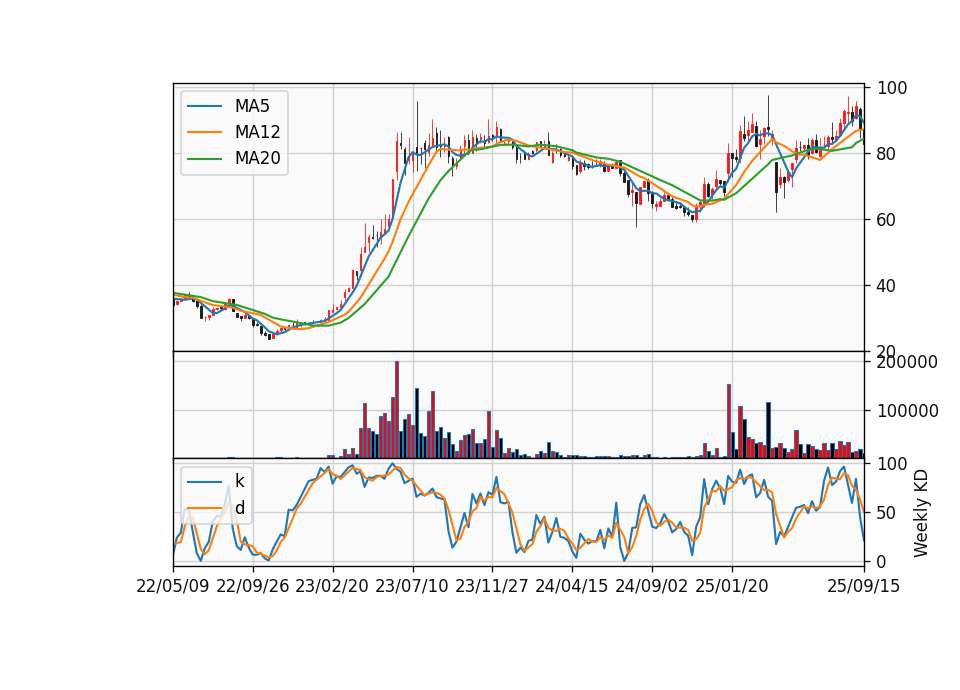Click the blue MA5 legend line sample
The height and width of the screenshot is (690, 960).
(x=204, y=106)
